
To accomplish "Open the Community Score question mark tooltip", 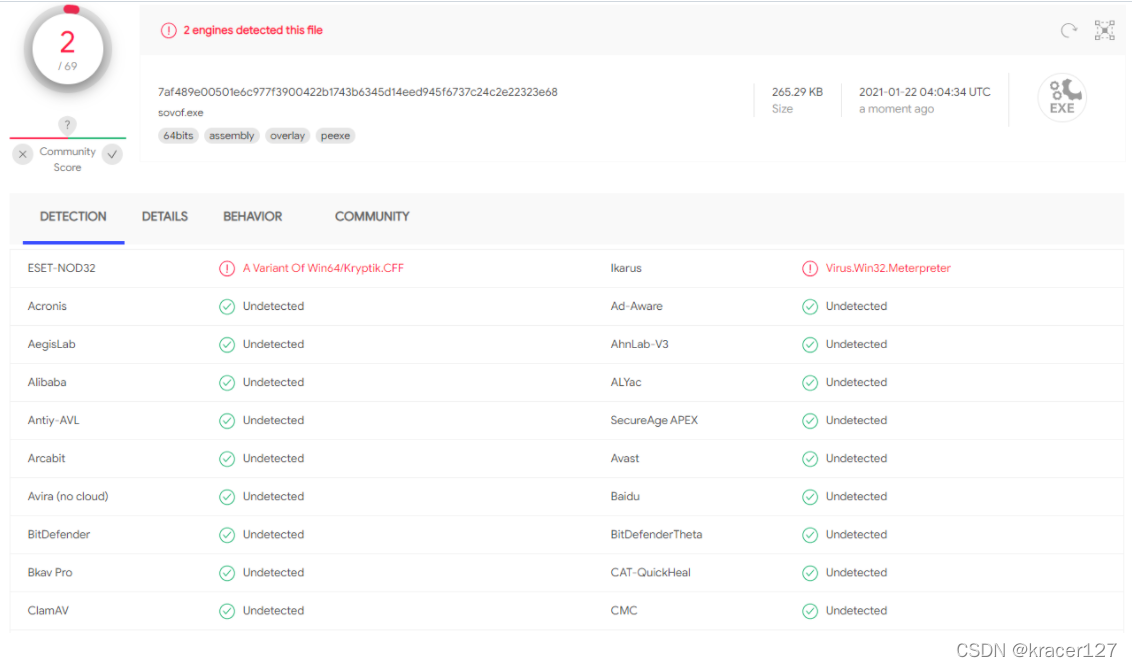I will [x=67, y=124].
